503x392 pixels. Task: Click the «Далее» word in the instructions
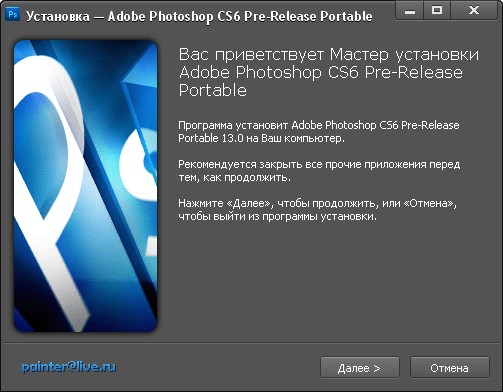coord(249,203)
